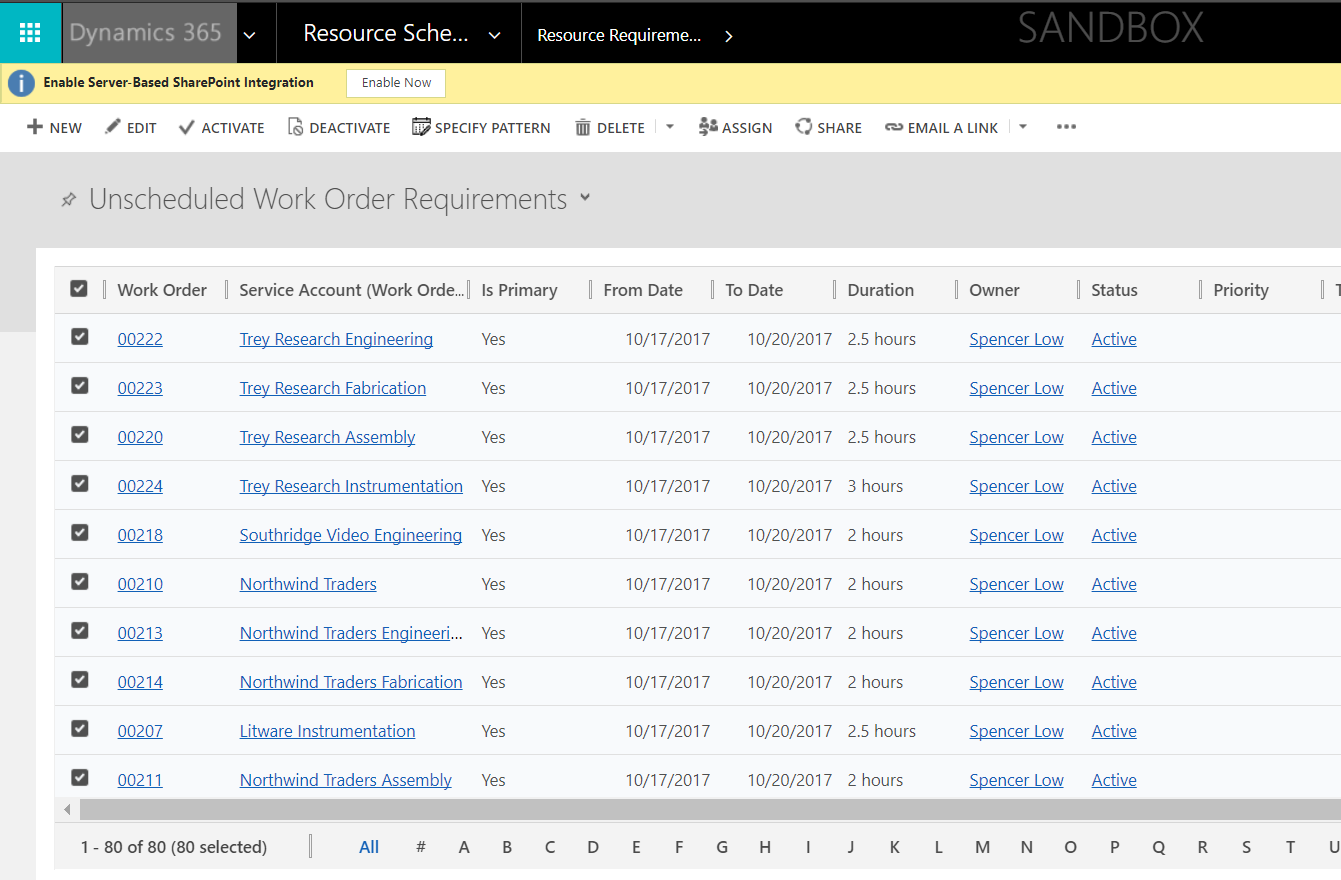Open dropdown next to EMAIL A LINK

(1021, 127)
